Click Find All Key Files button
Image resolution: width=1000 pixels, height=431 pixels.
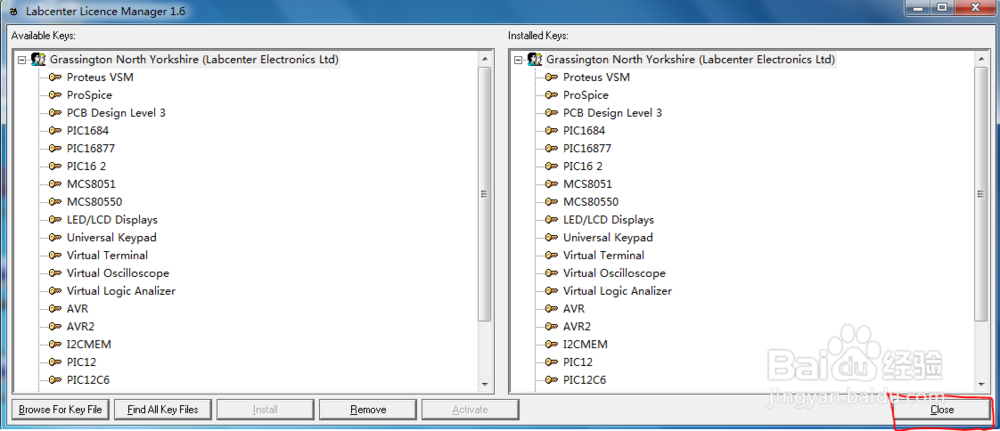[163, 409]
